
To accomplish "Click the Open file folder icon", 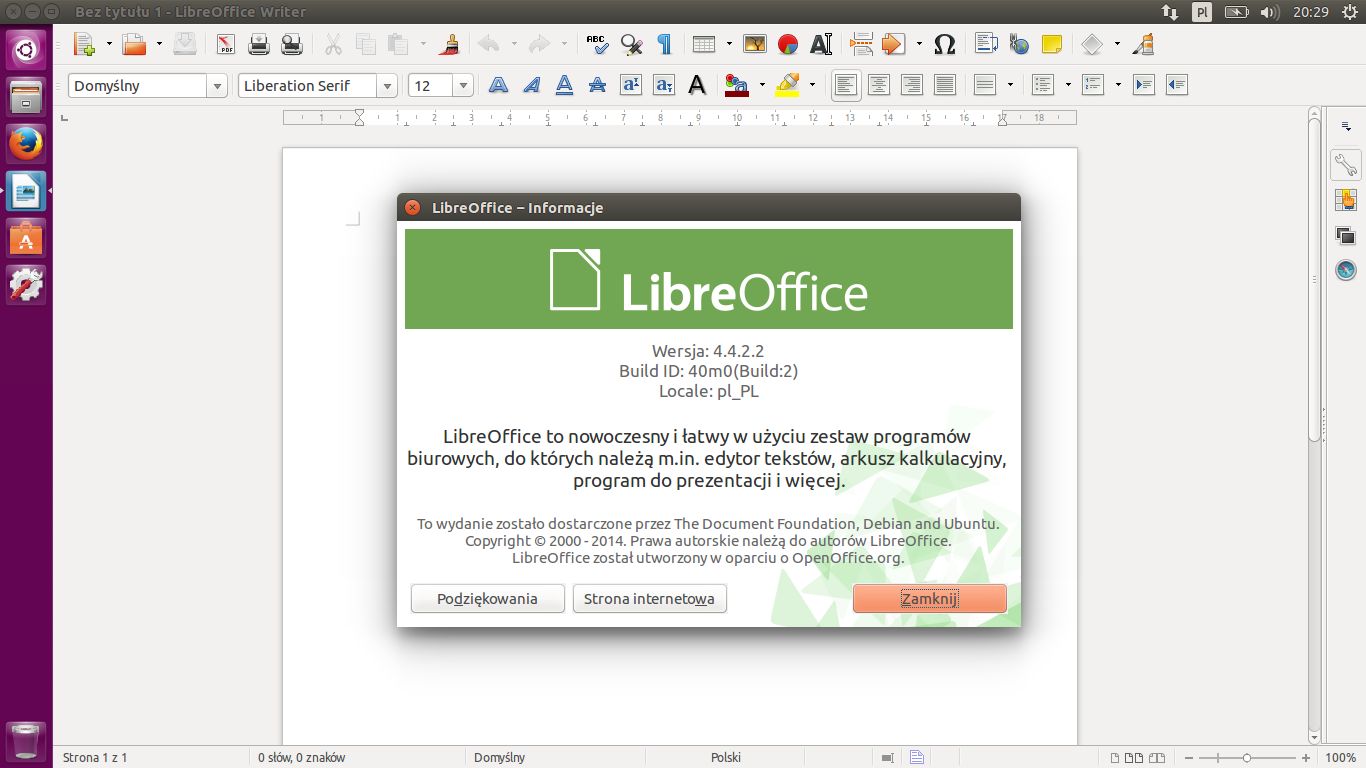I will pyautogui.click(x=133, y=44).
